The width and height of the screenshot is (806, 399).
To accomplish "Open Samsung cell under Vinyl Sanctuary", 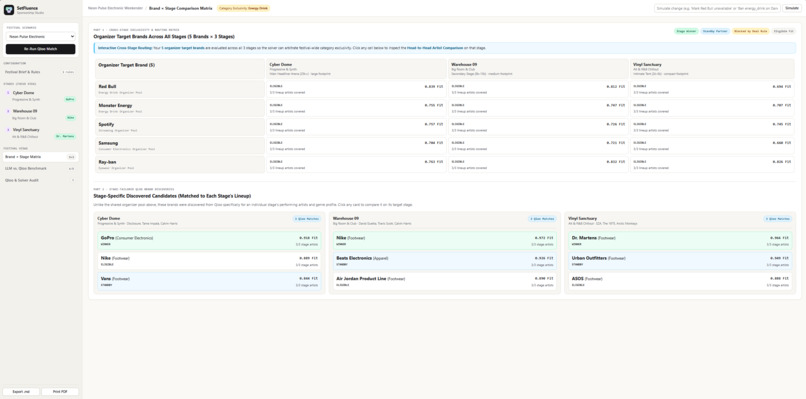I will tap(712, 146).
